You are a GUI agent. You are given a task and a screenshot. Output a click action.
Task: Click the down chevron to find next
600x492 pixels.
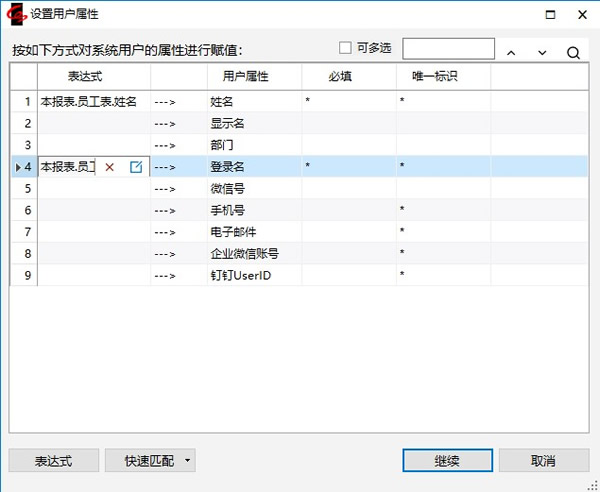[542, 52]
